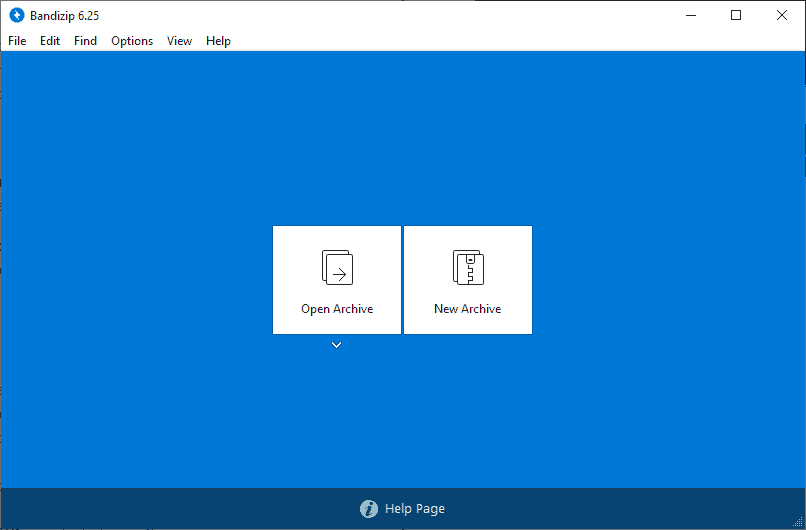Viewport: 806px width, 530px height.
Task: Maximize the Bandizip window
Action: 736,15
